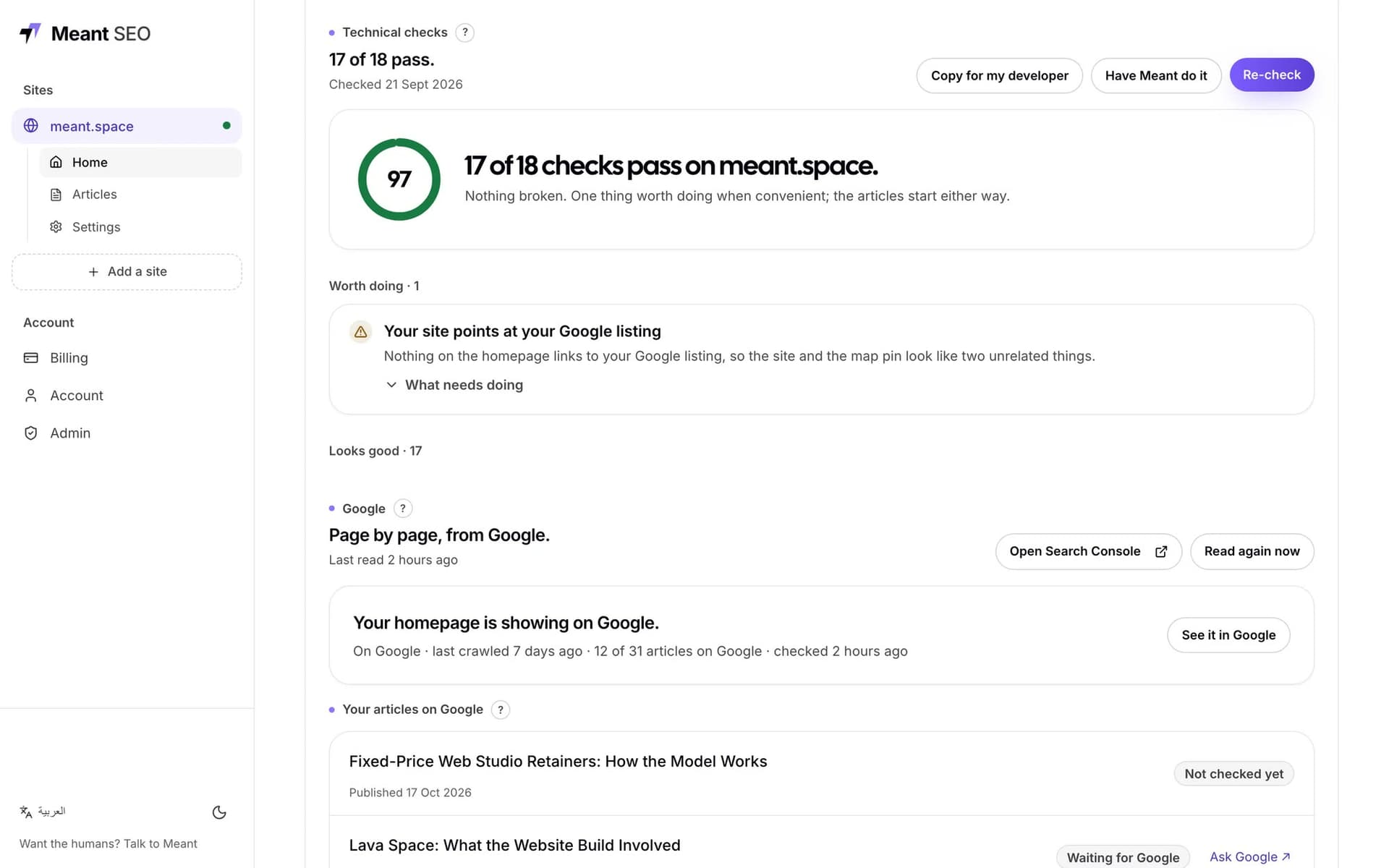Click Checked 21 Sept 2026 text

(396, 85)
